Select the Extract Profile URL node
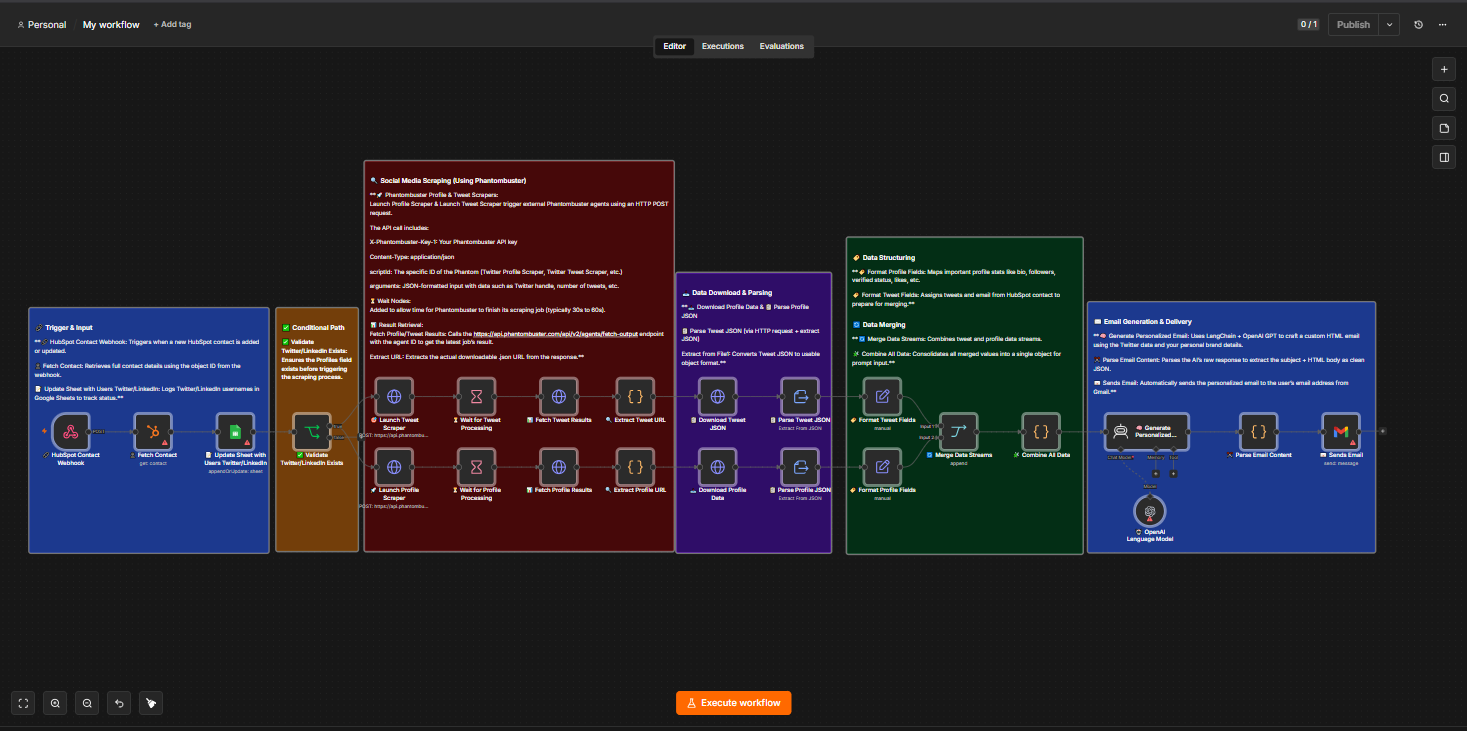This screenshot has height=731, width=1467. (635, 467)
